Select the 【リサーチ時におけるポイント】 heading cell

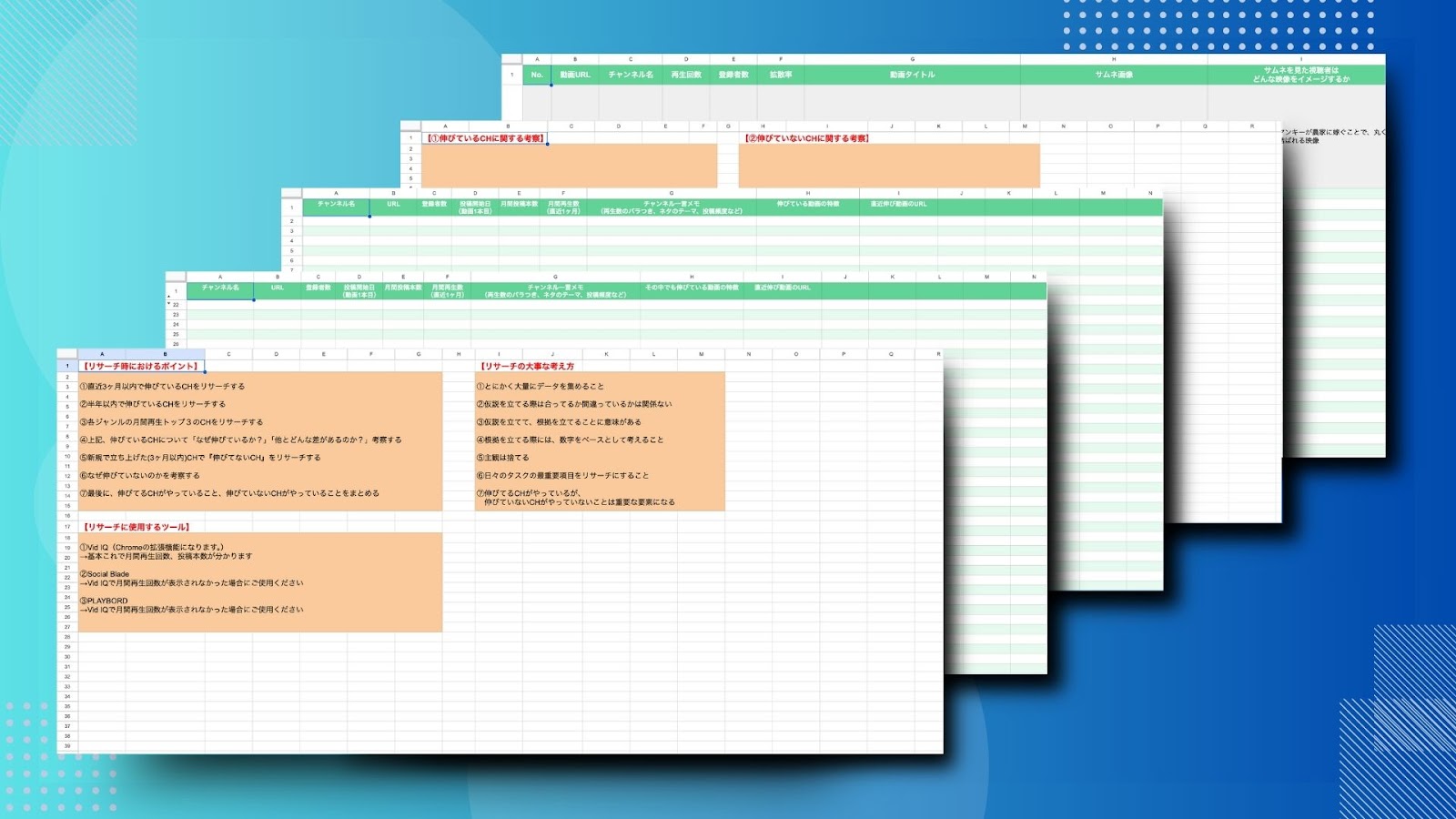pyautogui.click(x=141, y=366)
